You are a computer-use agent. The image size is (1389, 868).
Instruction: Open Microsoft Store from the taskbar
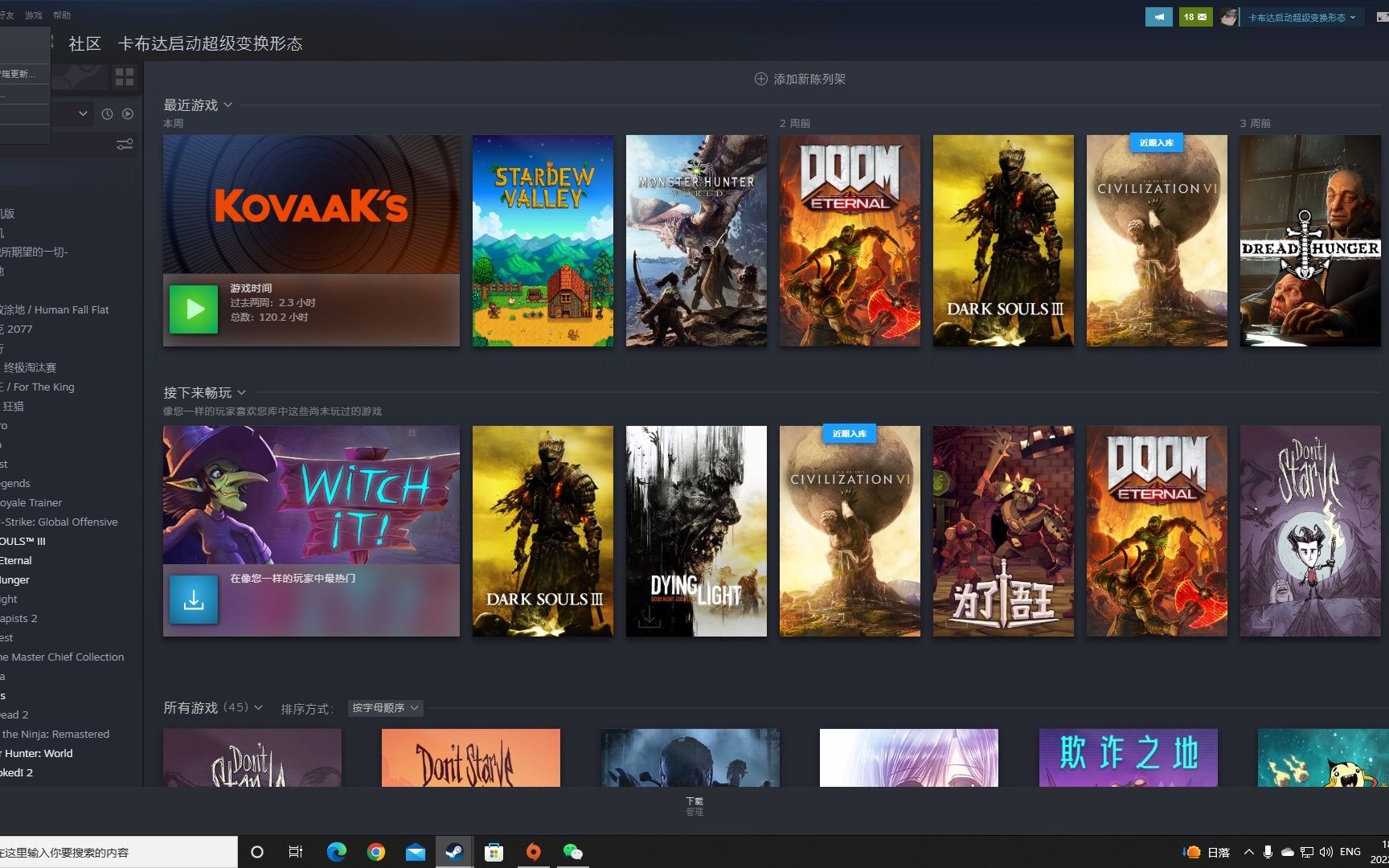click(494, 852)
